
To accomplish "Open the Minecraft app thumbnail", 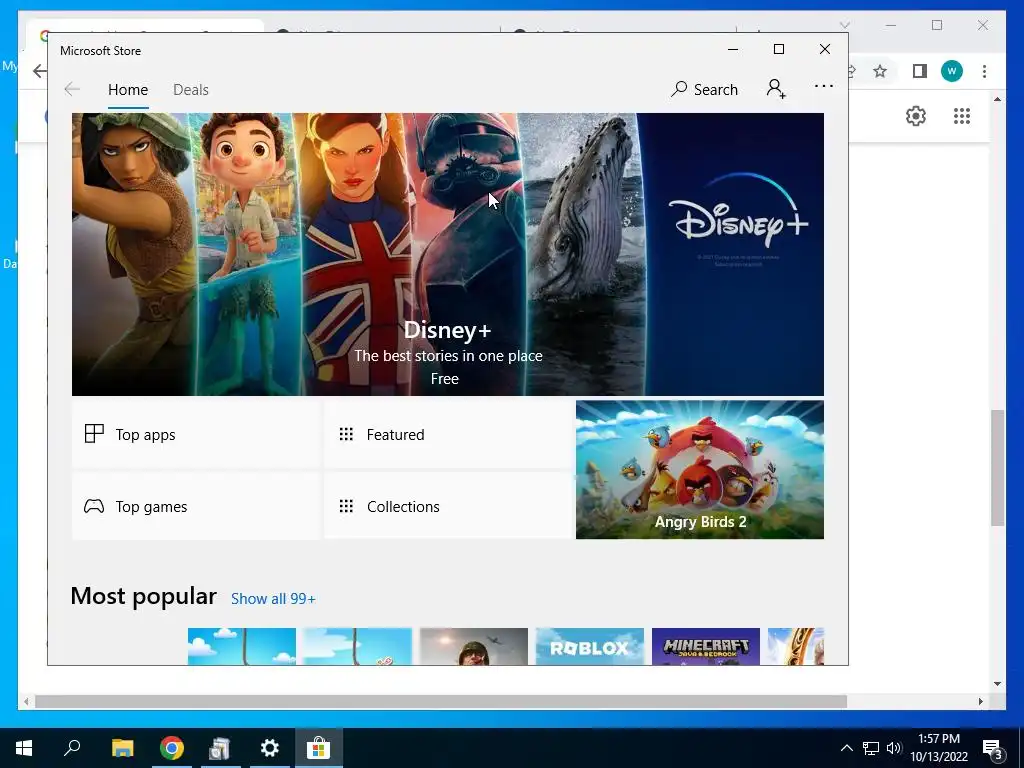I will coord(705,647).
